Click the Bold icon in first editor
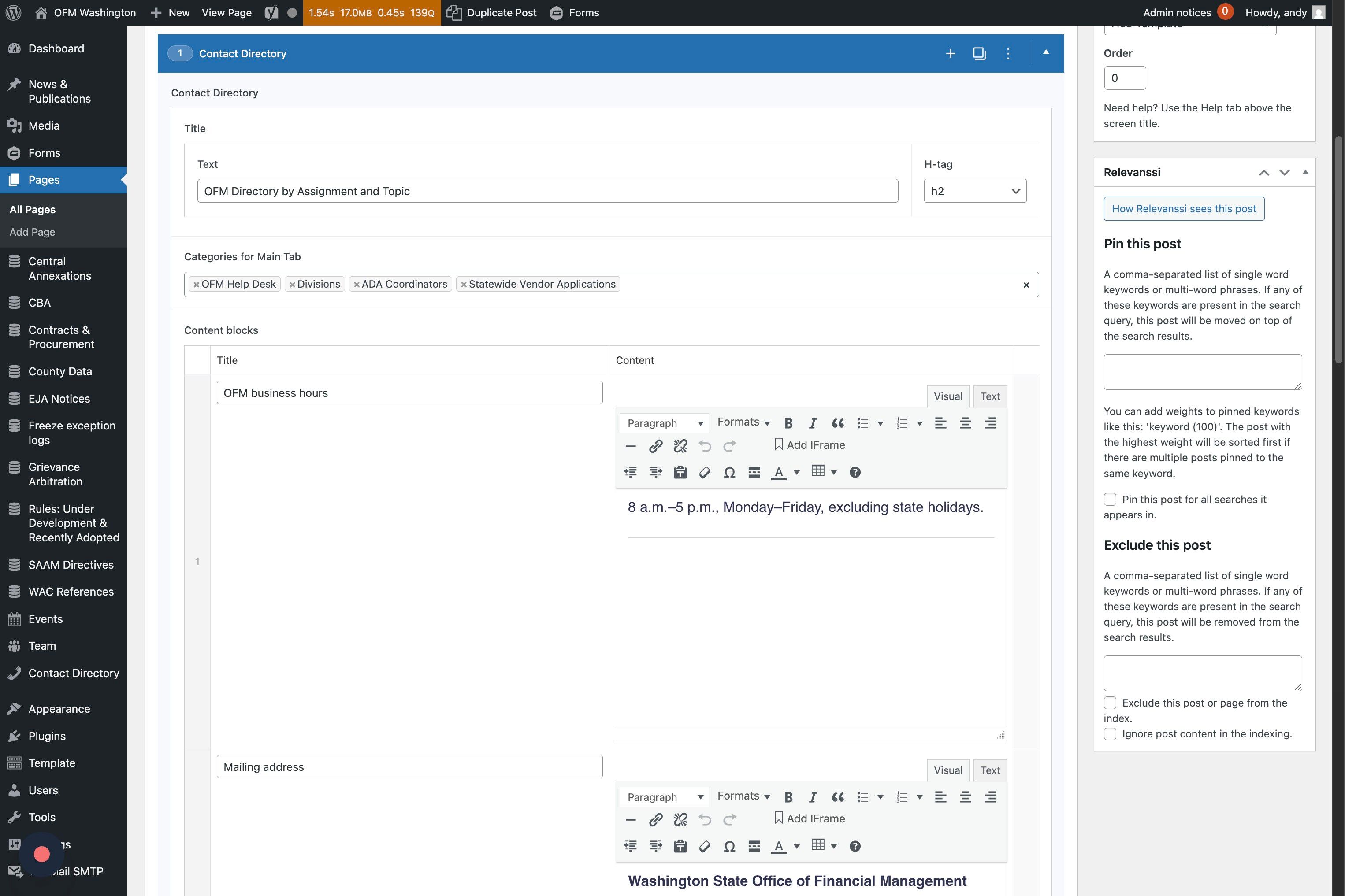Screen dimensions: 1345x896 (x=788, y=423)
